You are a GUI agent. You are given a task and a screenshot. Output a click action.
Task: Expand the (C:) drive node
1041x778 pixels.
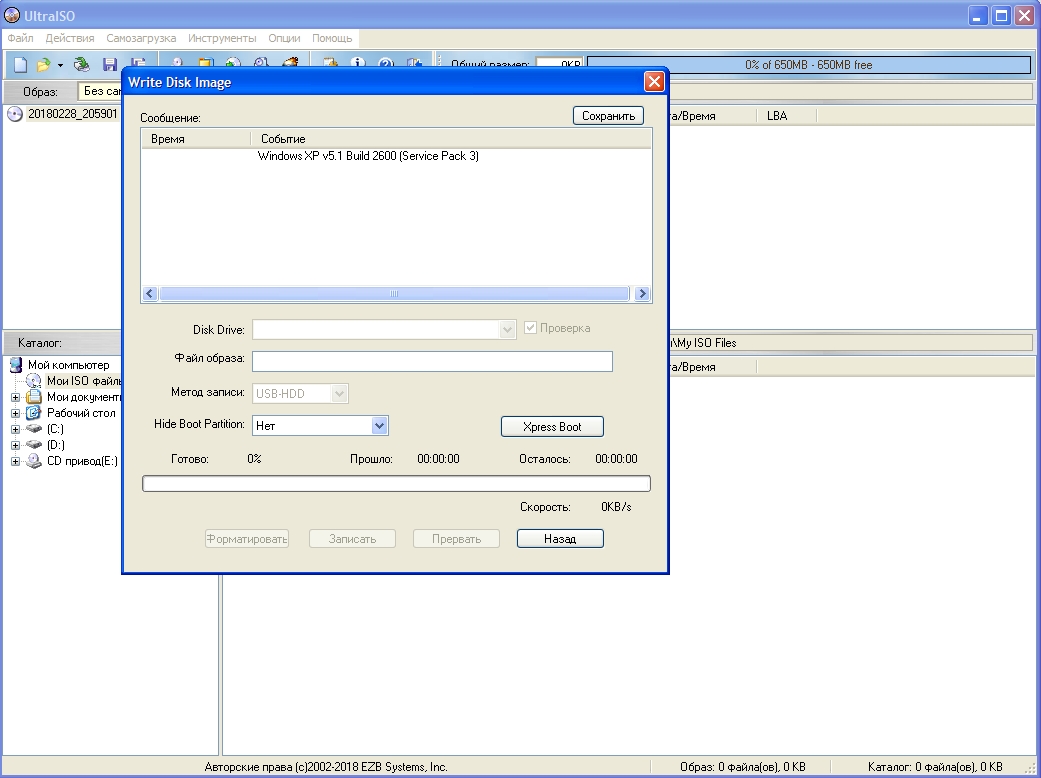point(15,429)
